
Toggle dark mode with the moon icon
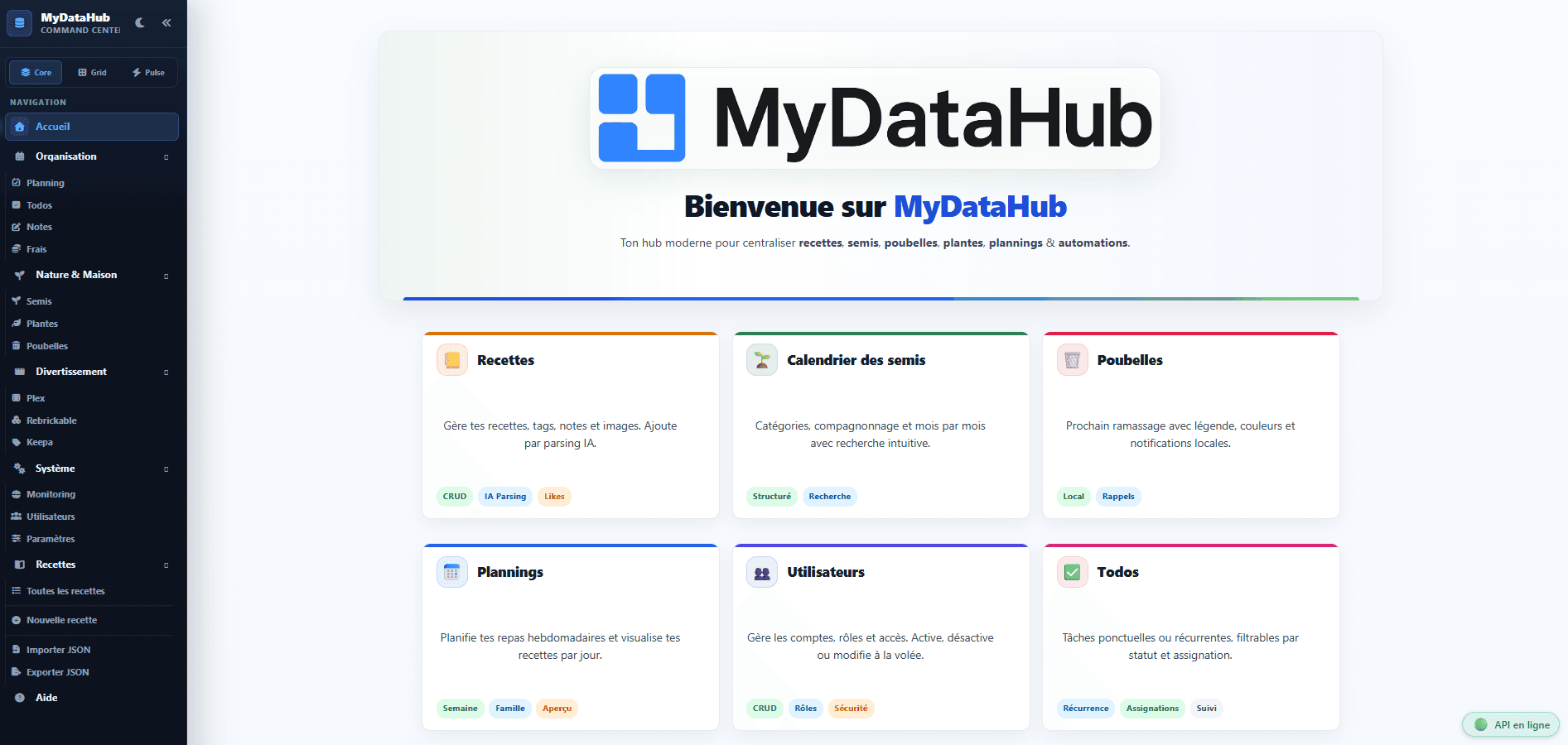(x=140, y=23)
